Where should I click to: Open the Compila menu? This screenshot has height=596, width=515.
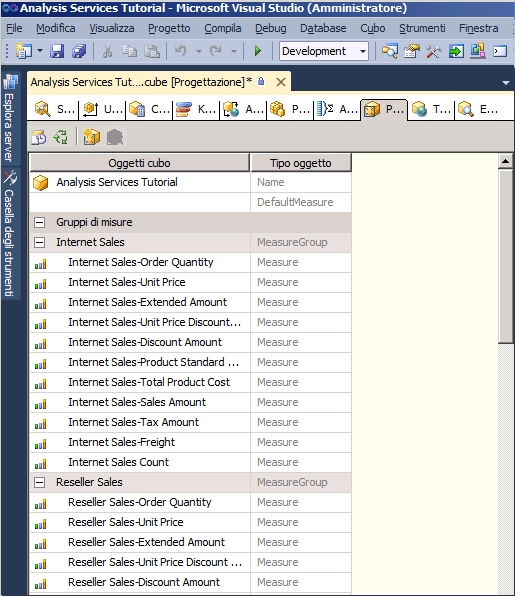(x=223, y=28)
